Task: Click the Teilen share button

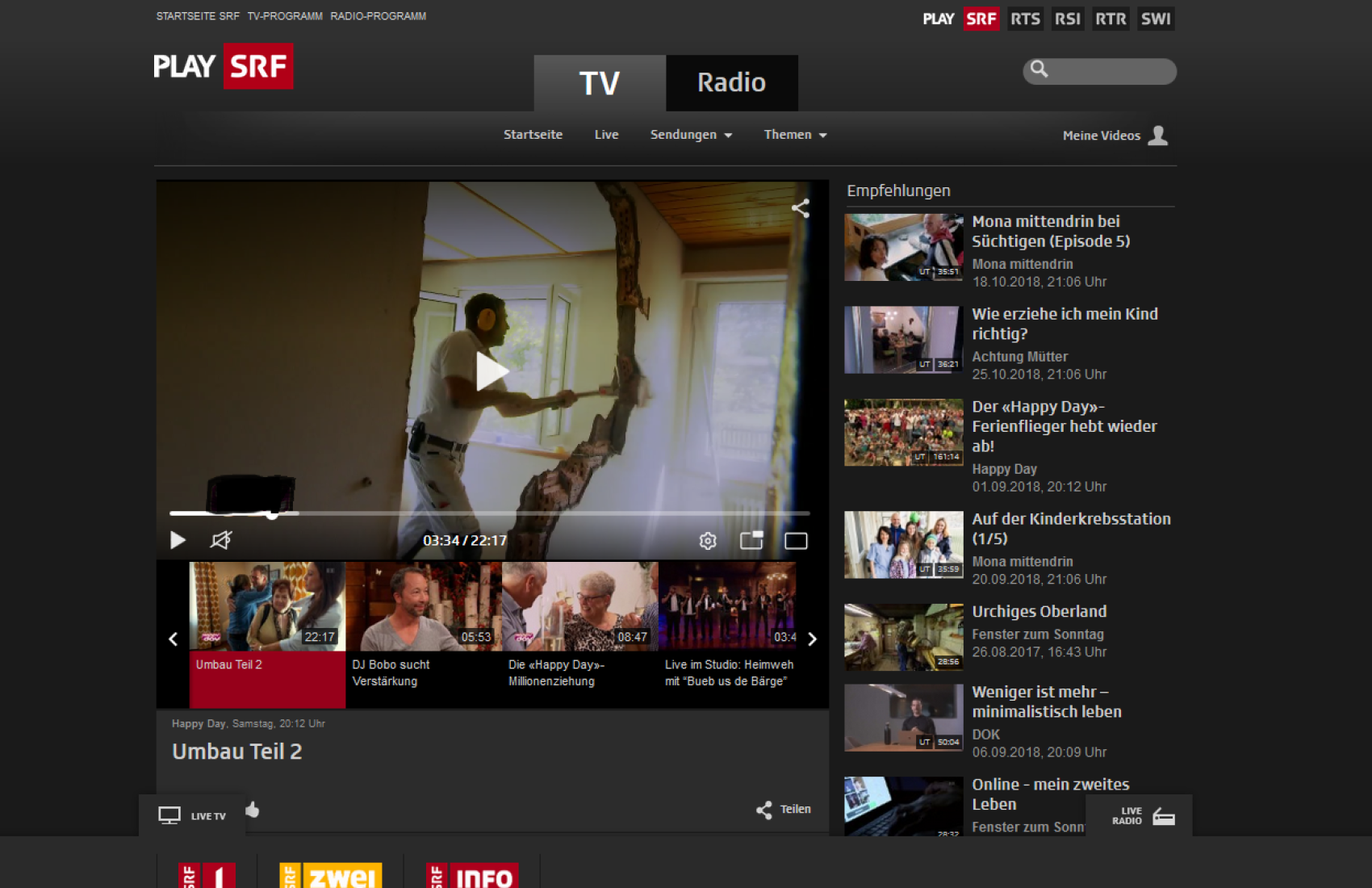Action: (783, 810)
